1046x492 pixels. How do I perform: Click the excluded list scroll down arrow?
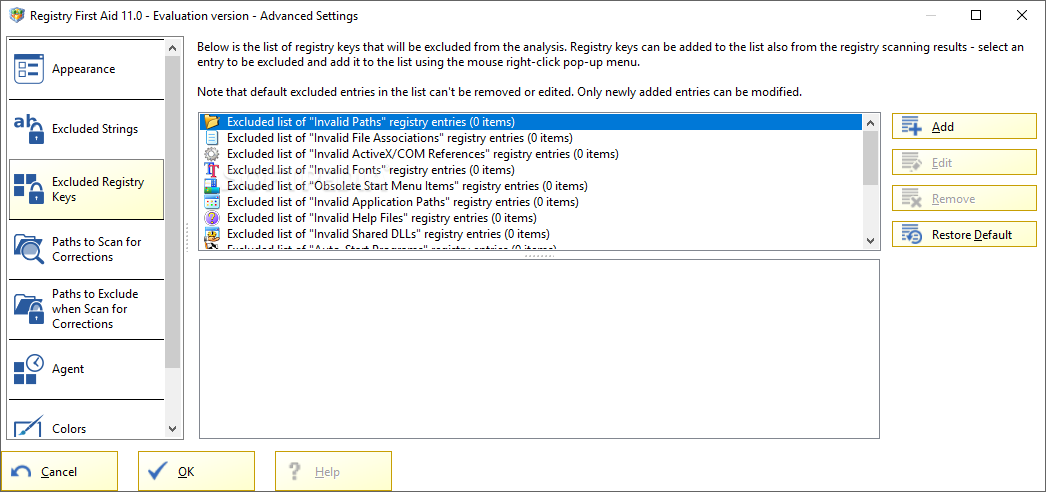(870, 241)
